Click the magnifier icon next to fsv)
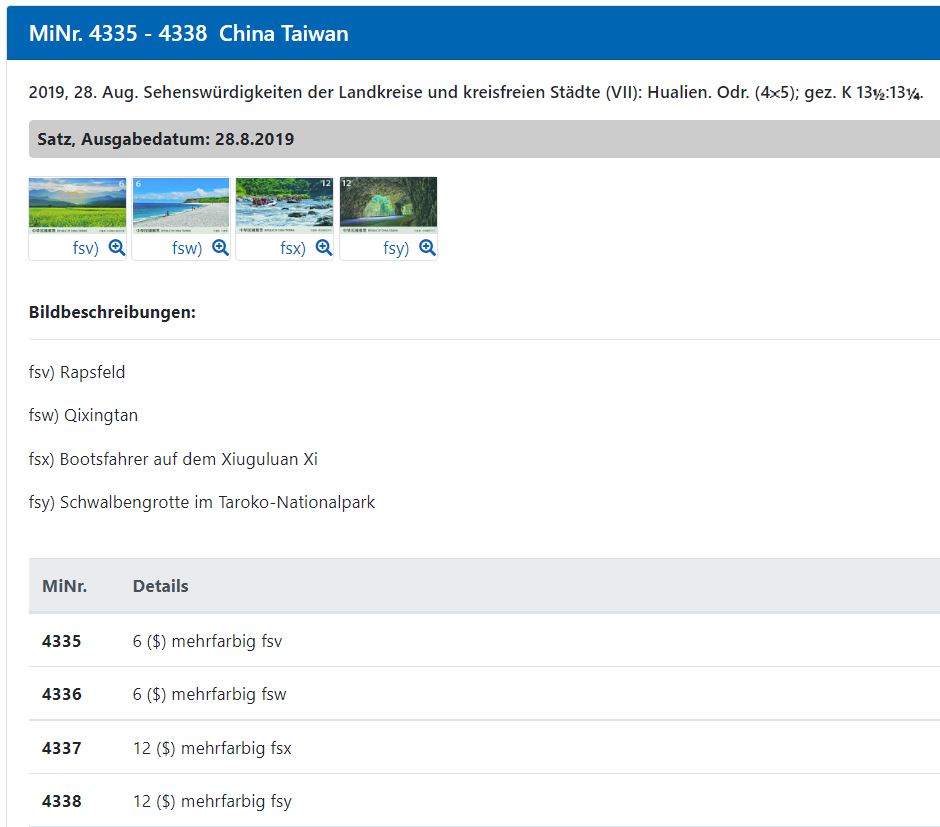940x827 pixels. click(116, 248)
